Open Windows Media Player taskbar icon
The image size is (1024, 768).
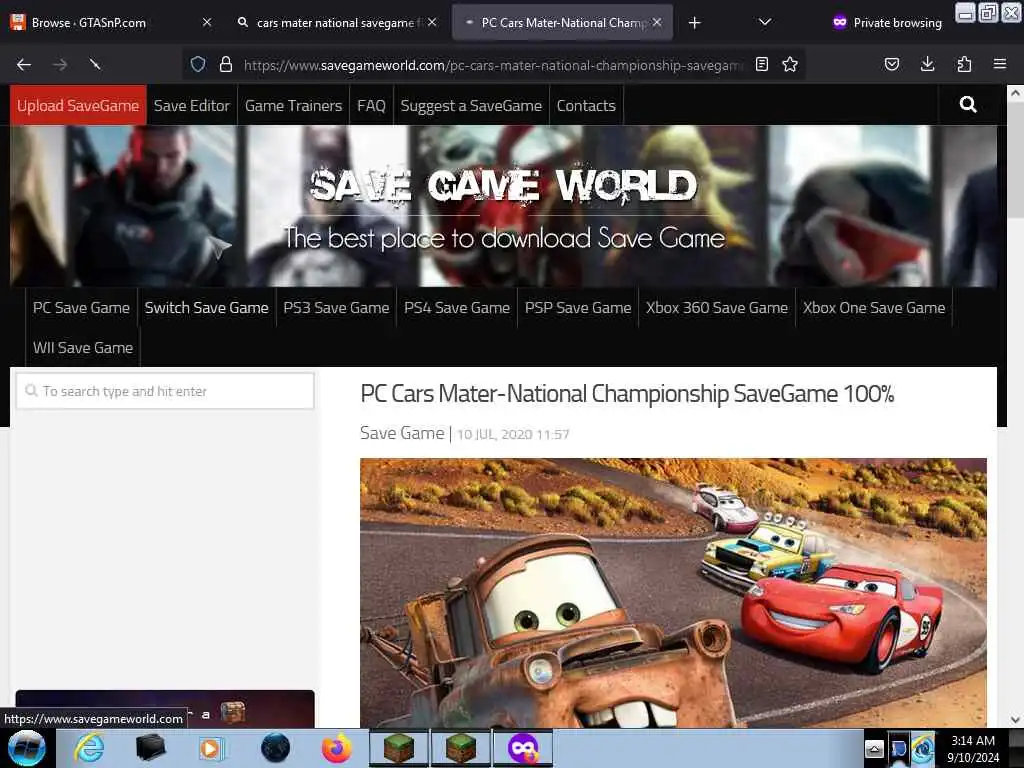[210, 748]
